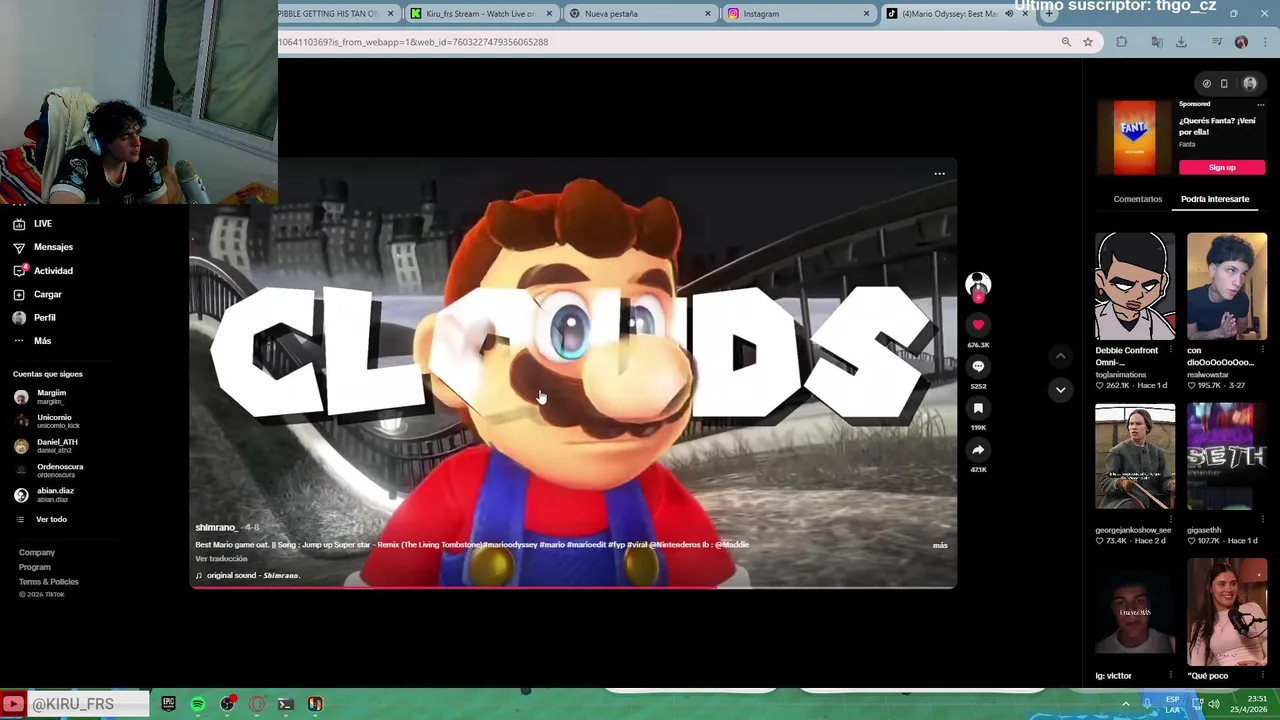Open TikTok profile avatar in header pill
This screenshot has height=720, width=1280.
(1250, 84)
